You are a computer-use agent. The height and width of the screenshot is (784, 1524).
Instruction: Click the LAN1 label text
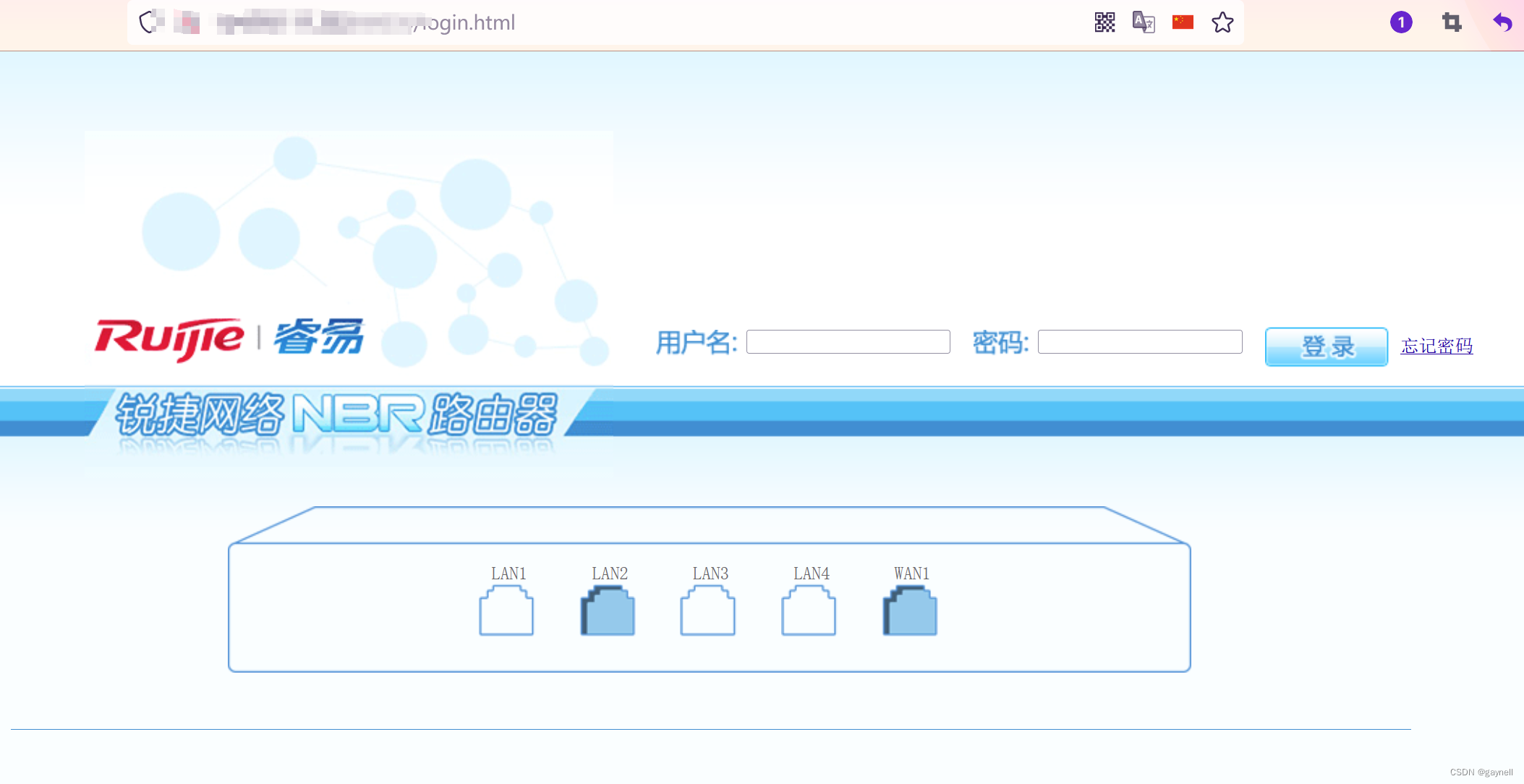coord(508,574)
